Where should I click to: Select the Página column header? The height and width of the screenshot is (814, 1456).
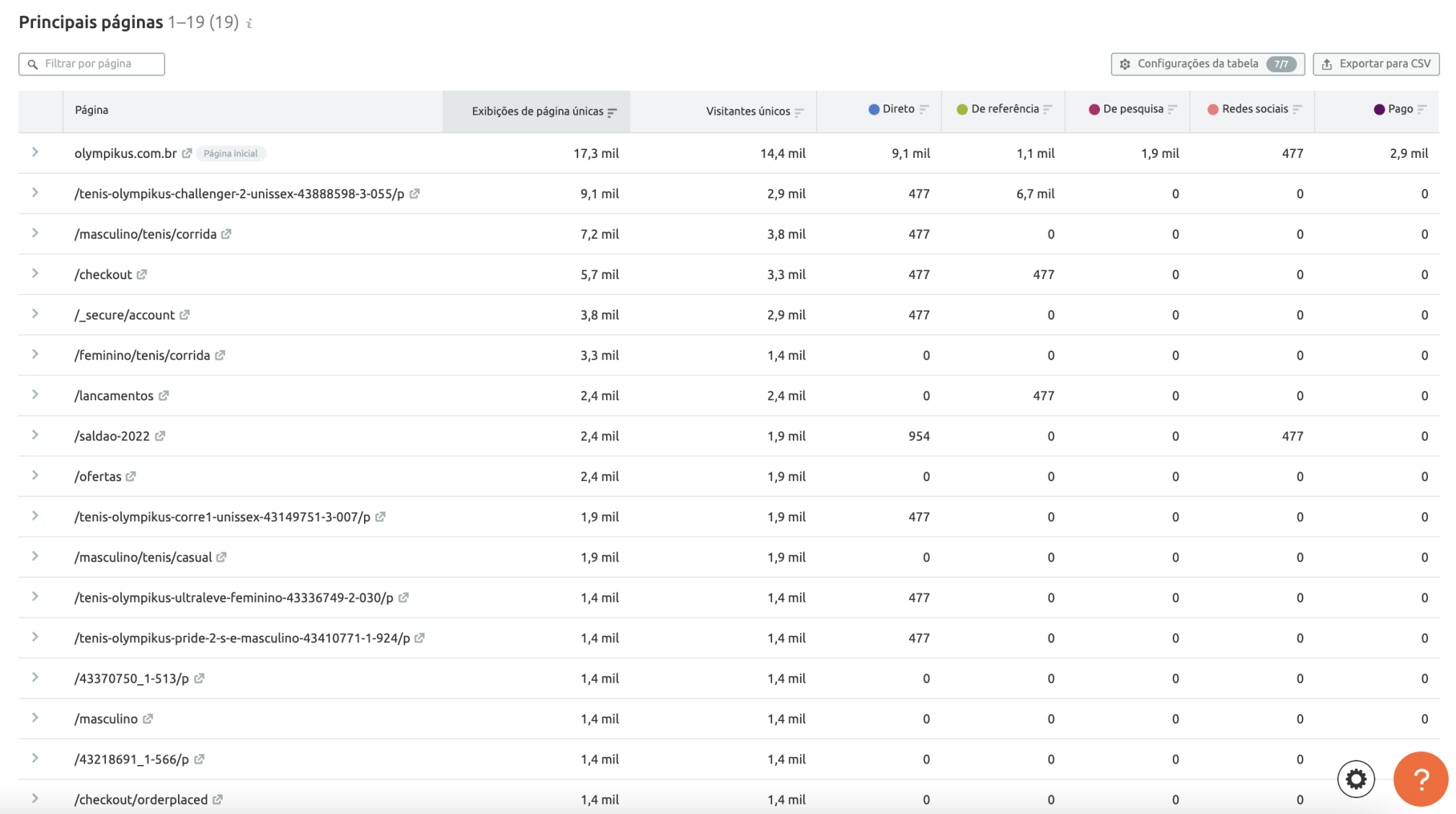[x=91, y=110]
